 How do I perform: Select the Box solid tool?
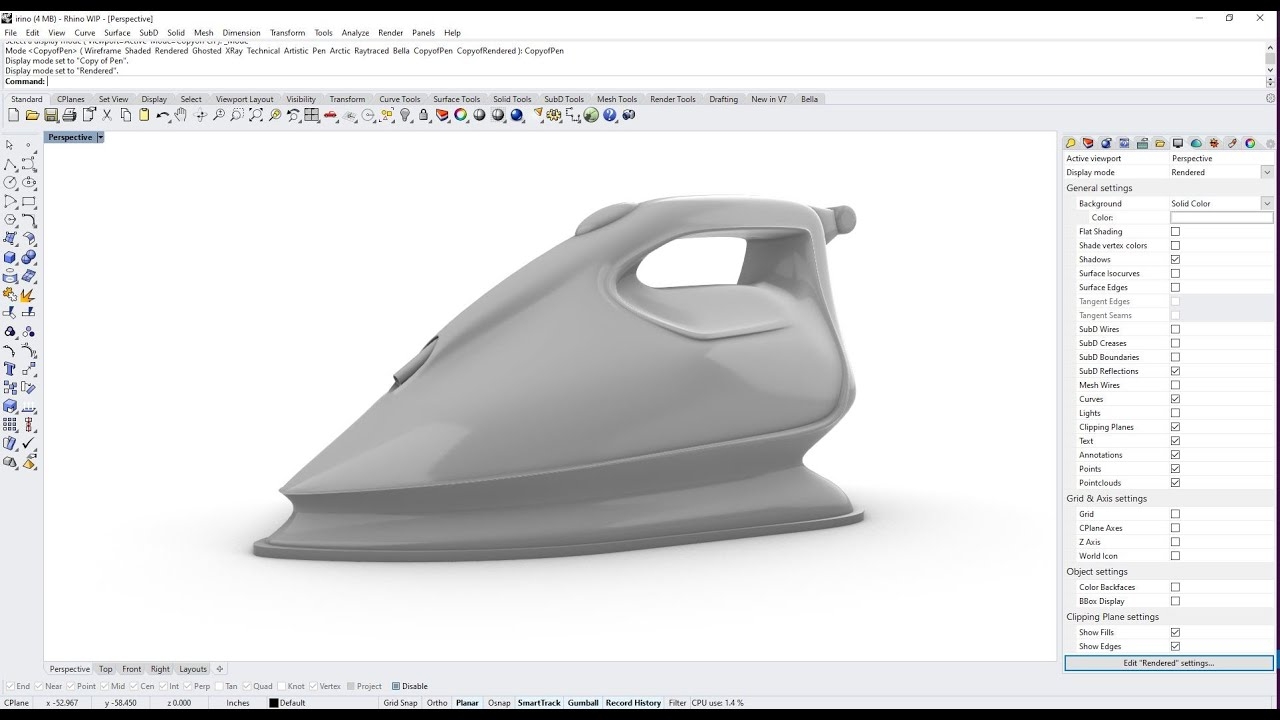pos(10,257)
